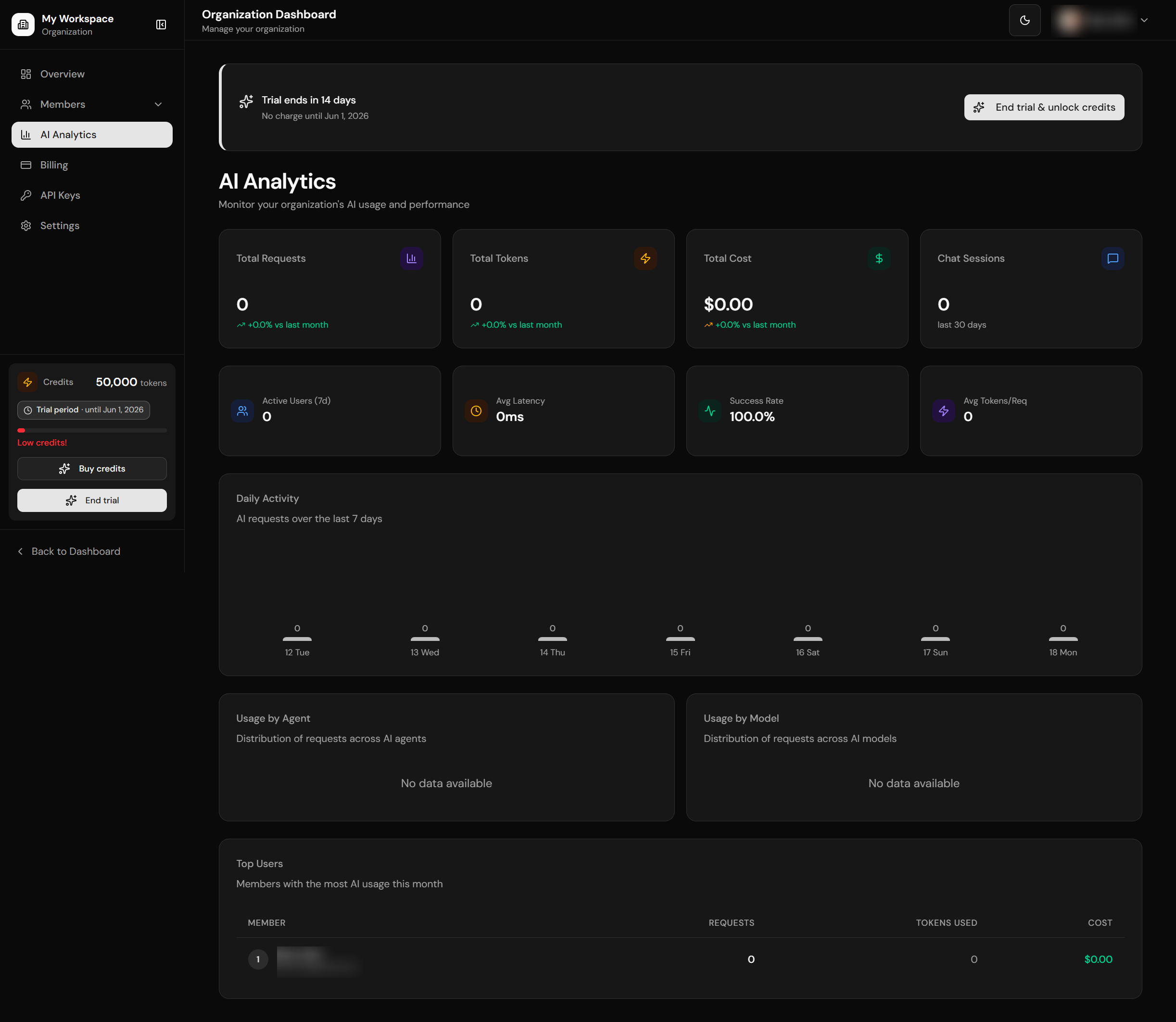Click the Avg Latency clock icon

click(x=476, y=410)
